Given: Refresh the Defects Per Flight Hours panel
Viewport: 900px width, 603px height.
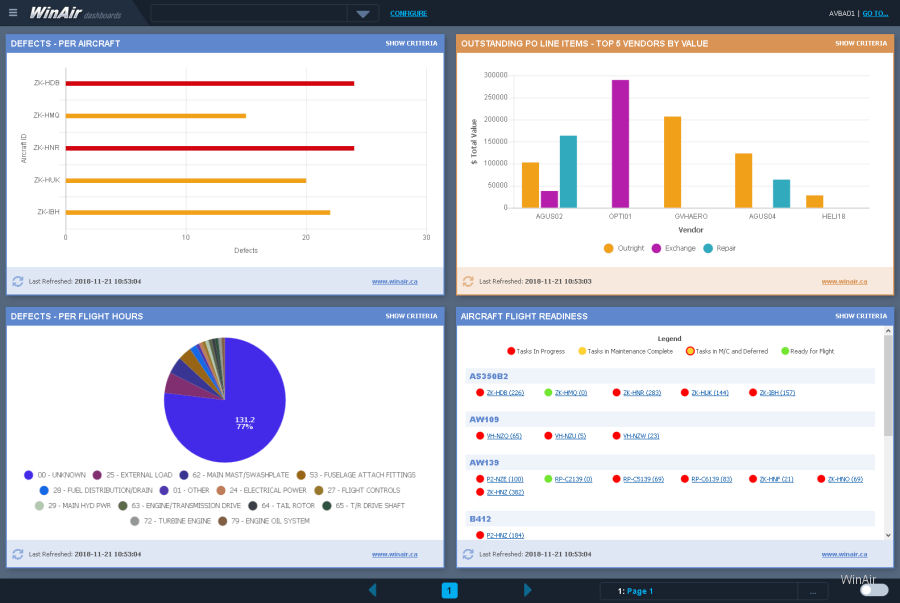Looking at the screenshot, I should pyautogui.click(x=18, y=553).
